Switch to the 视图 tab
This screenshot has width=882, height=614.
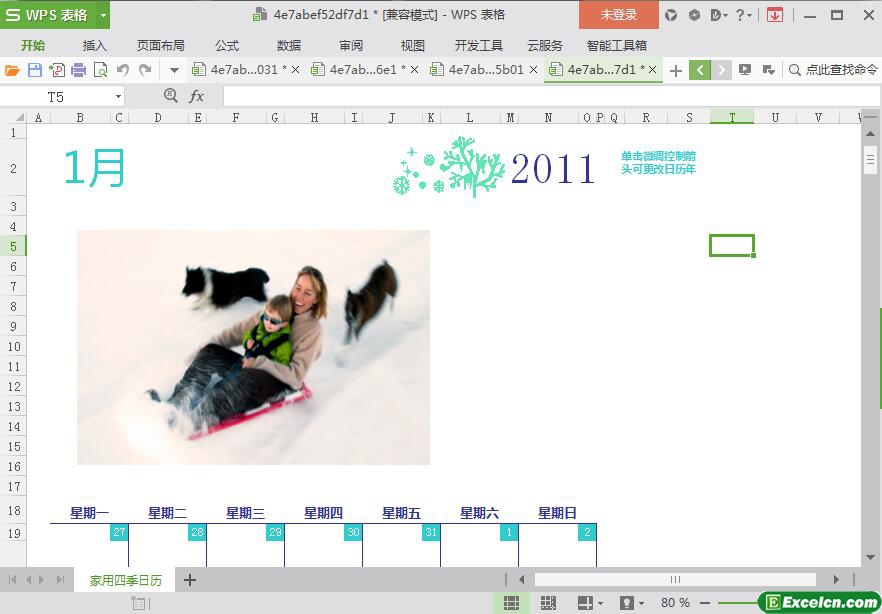tap(412, 46)
